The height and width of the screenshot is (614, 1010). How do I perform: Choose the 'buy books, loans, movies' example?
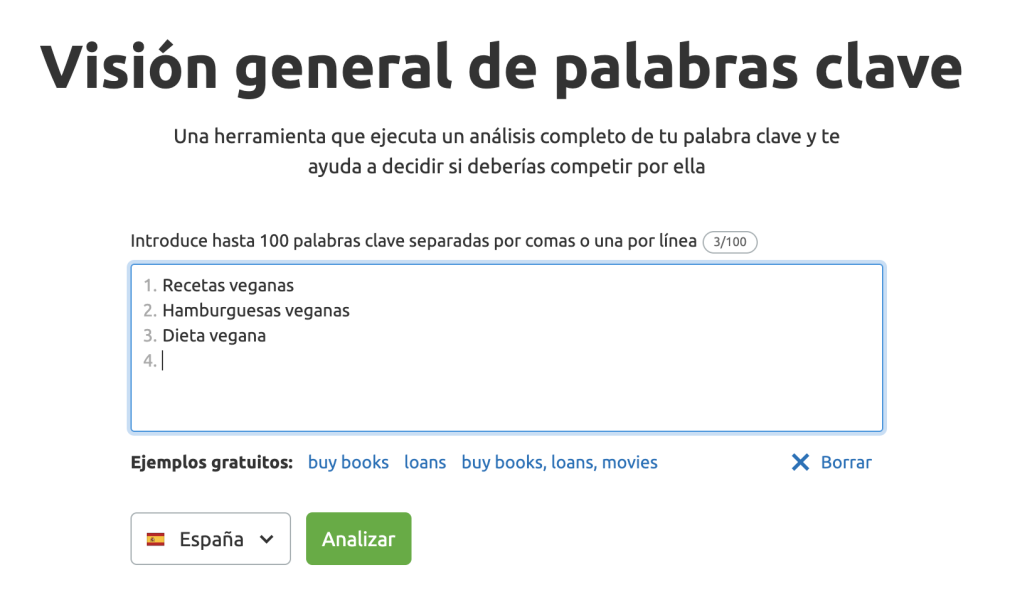tap(559, 462)
